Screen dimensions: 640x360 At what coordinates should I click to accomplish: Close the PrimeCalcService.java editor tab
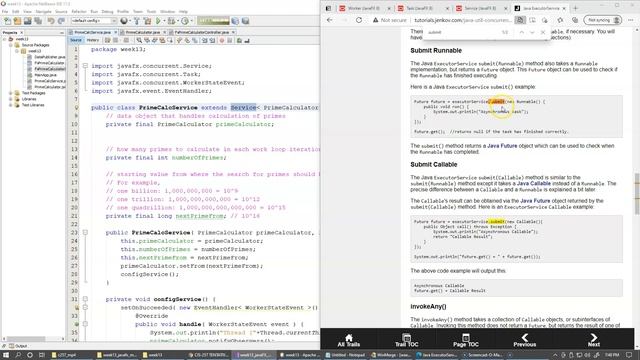click(116, 32)
